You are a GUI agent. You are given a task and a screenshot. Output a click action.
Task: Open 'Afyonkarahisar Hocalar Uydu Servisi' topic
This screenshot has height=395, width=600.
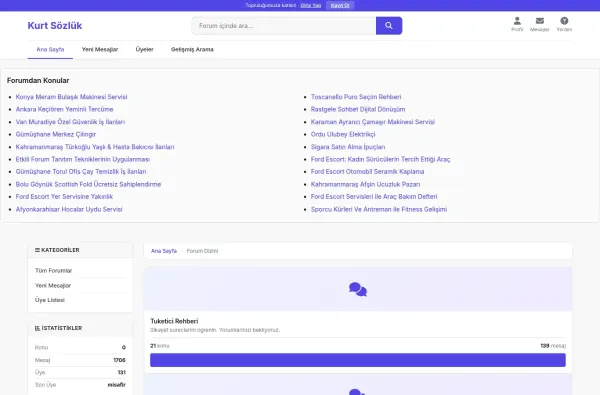point(69,209)
